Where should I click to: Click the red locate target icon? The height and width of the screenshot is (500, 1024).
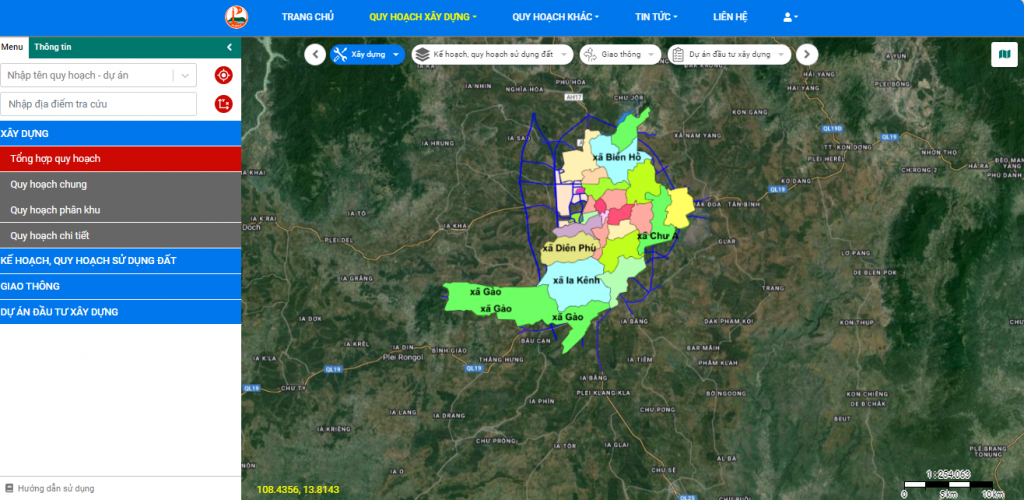click(223, 75)
